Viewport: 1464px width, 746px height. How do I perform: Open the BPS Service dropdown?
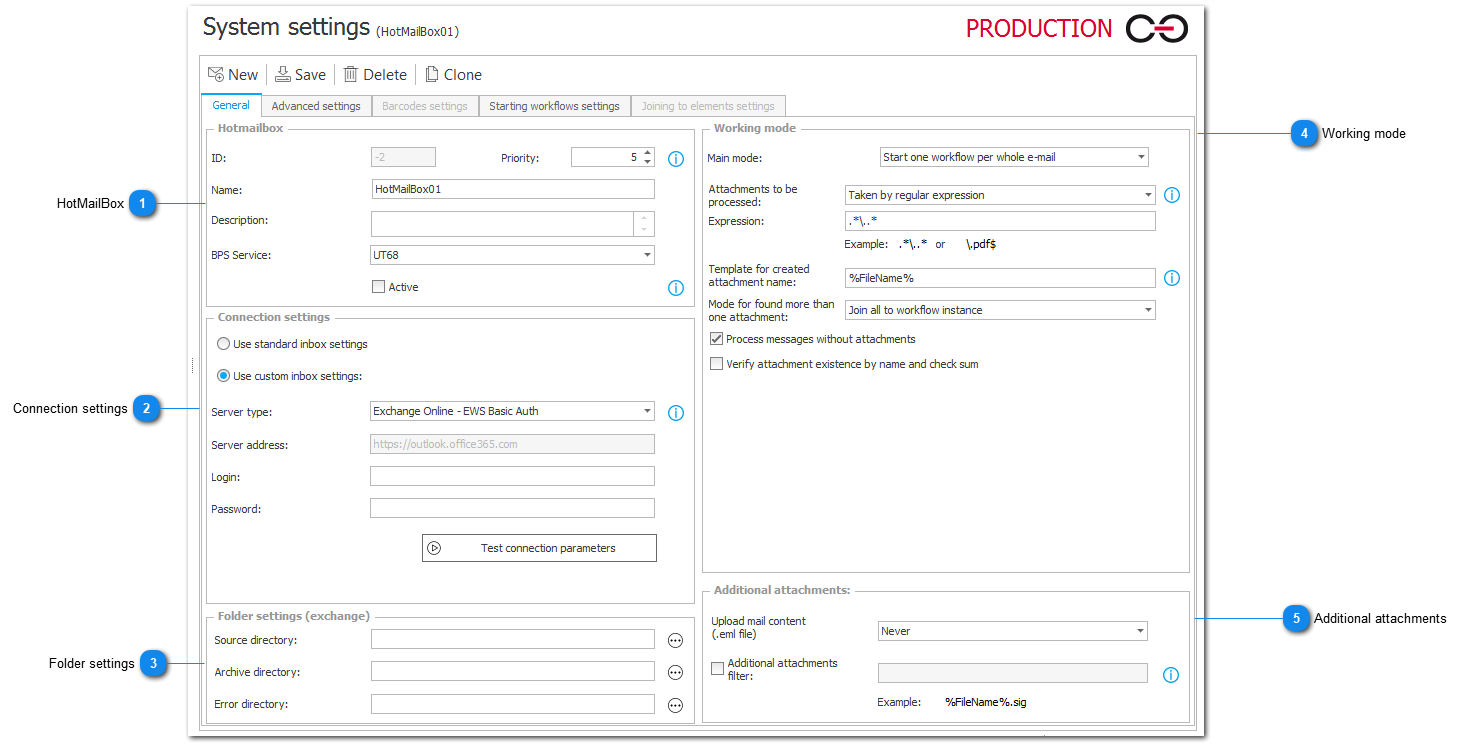click(512, 255)
